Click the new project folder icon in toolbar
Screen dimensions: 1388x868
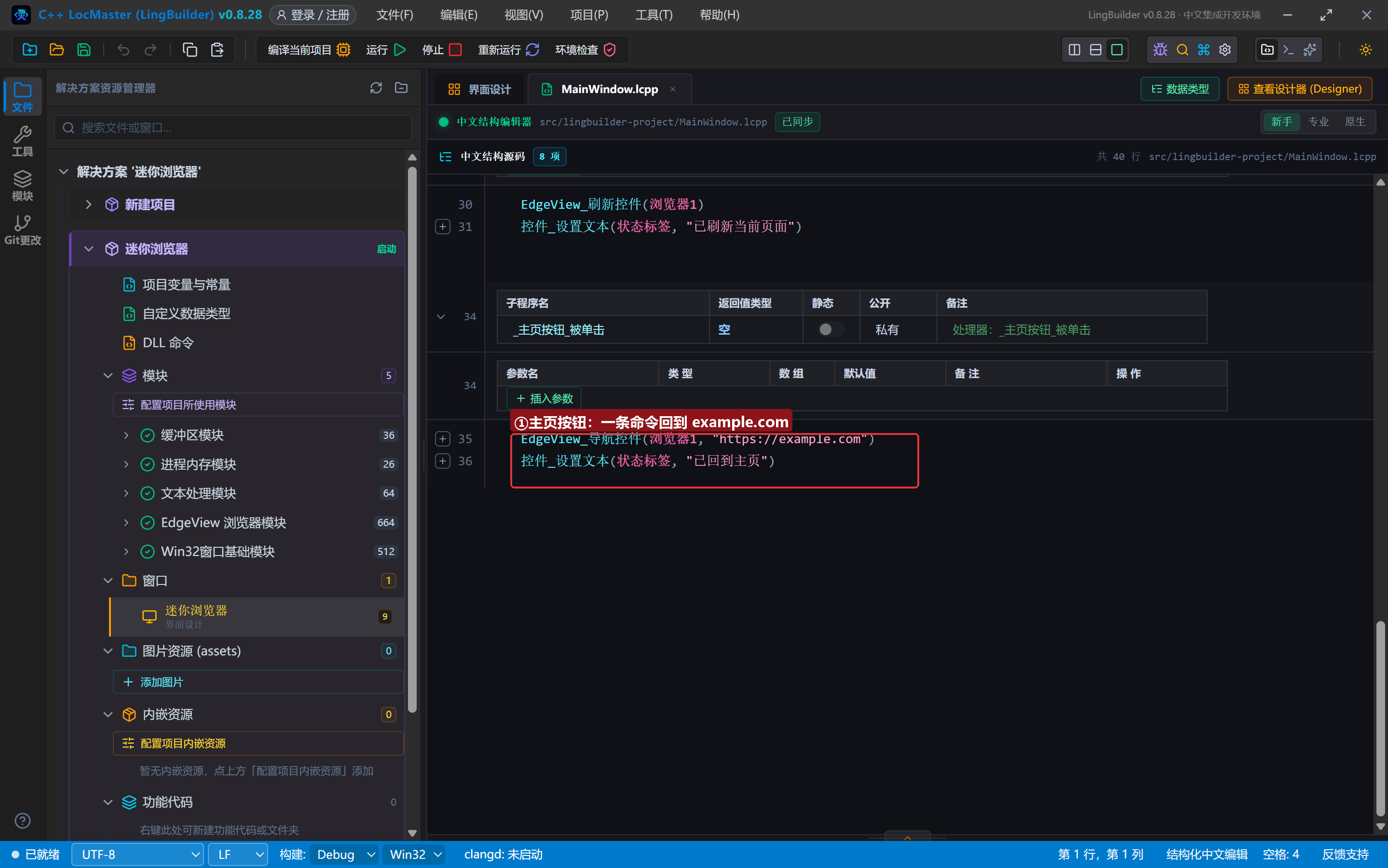coord(30,50)
